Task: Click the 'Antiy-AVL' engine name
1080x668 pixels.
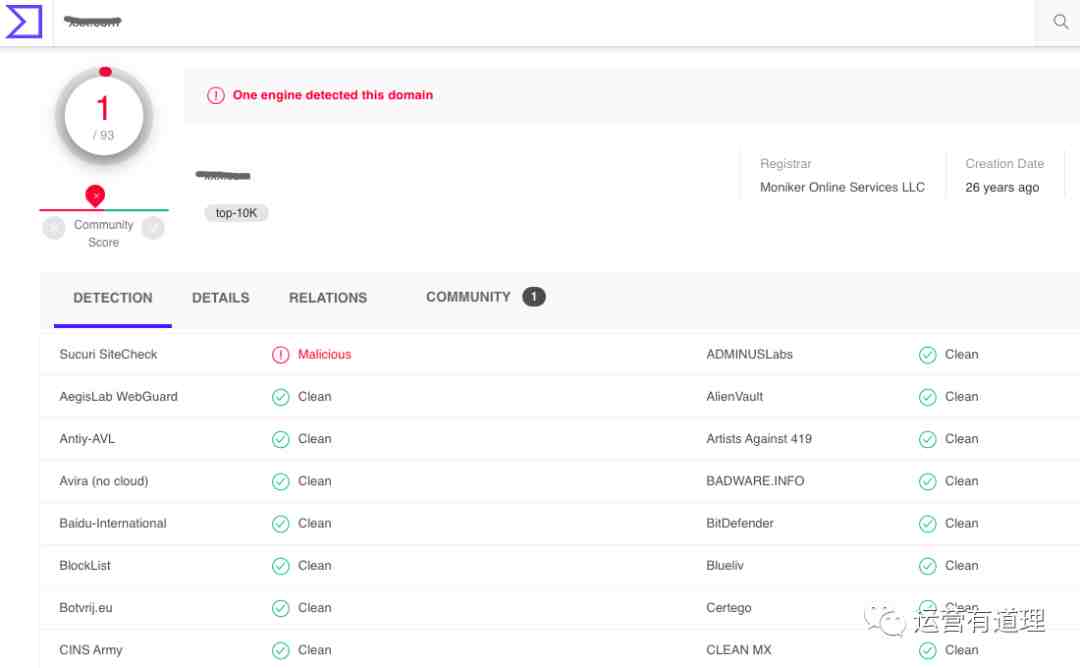Action: (x=87, y=439)
